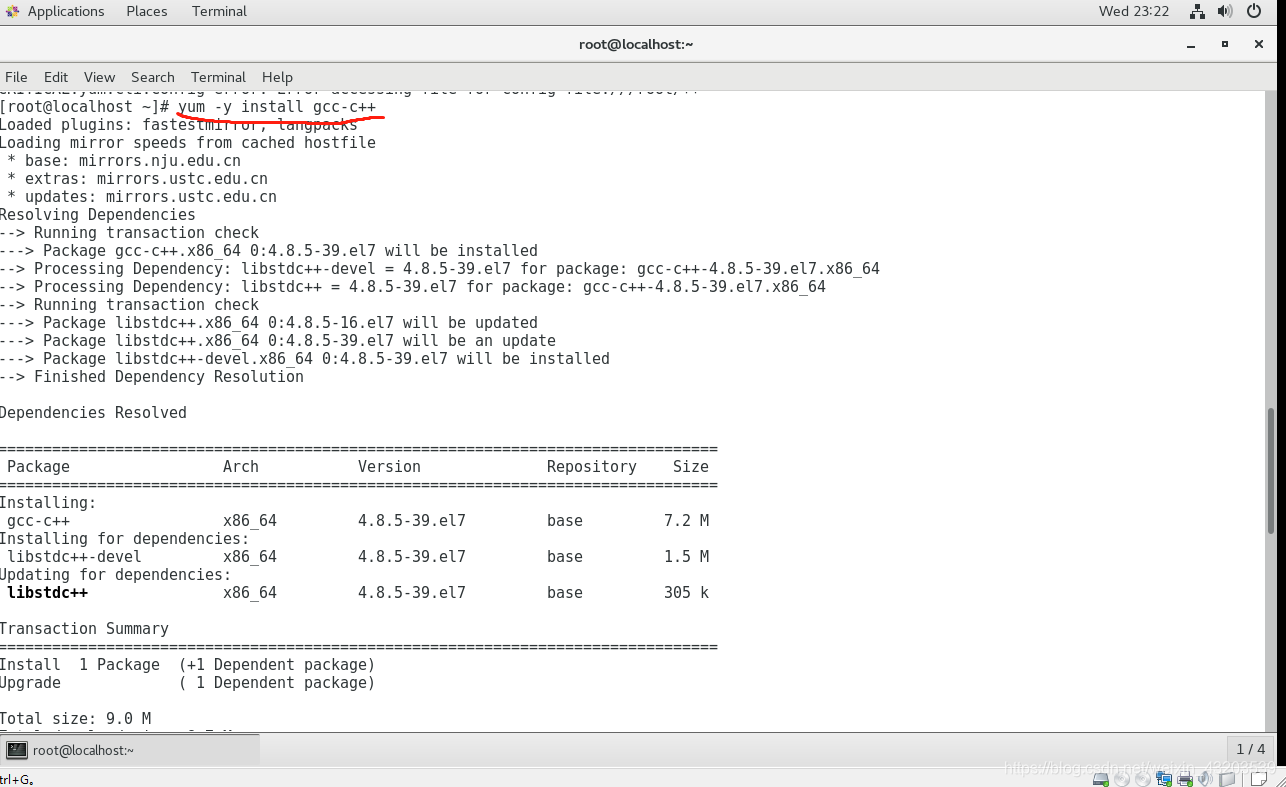Click the '[root@localhost ~]#' prompt text
Screen dimensions: 1286x787
tap(84, 106)
